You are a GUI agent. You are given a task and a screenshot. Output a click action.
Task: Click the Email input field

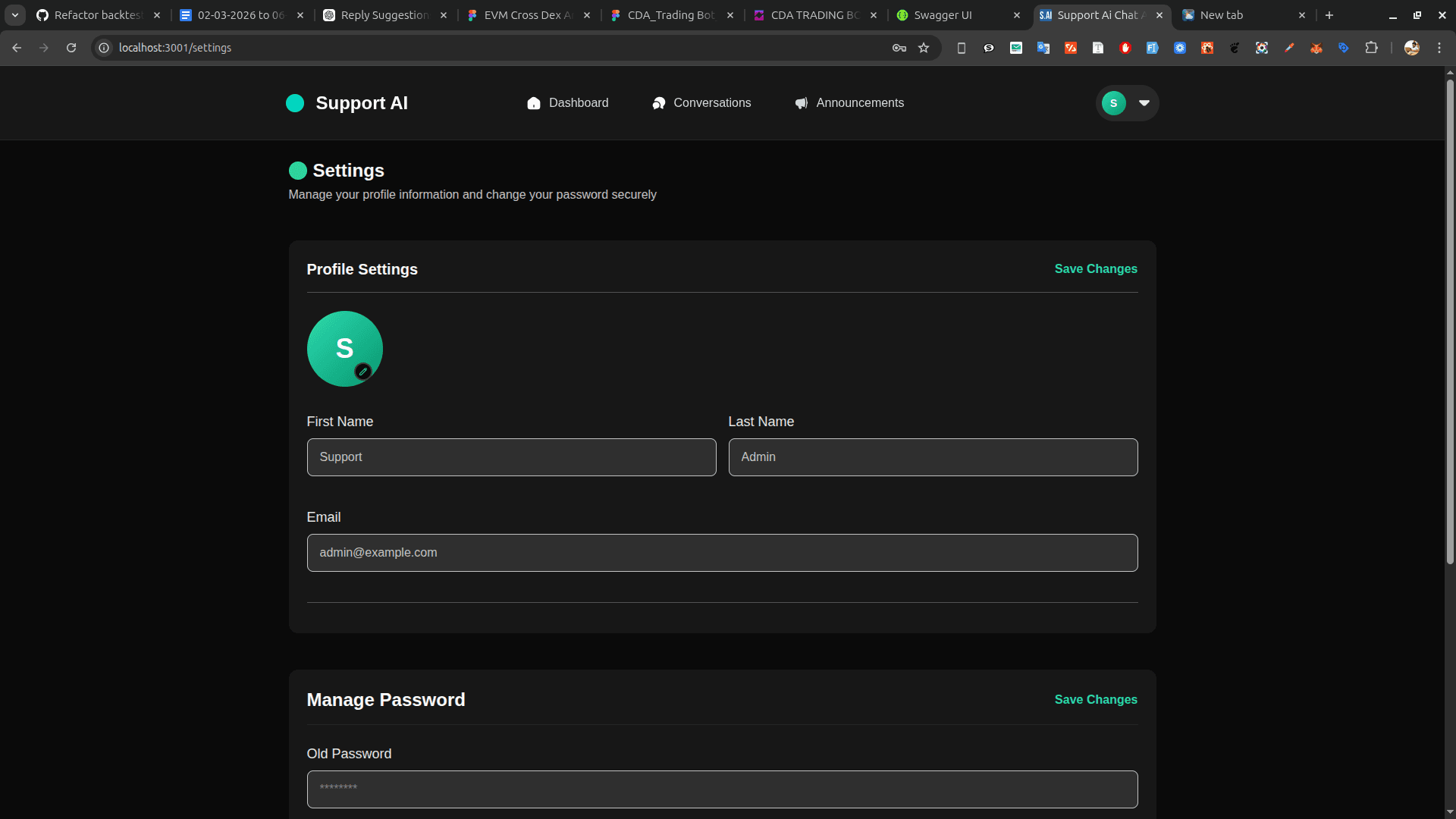pyautogui.click(x=722, y=553)
